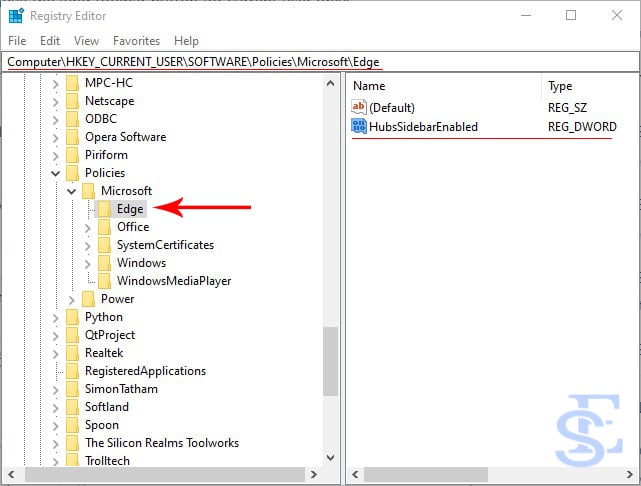Expand the Power key
This screenshot has width=641, height=486.
click(x=72, y=300)
